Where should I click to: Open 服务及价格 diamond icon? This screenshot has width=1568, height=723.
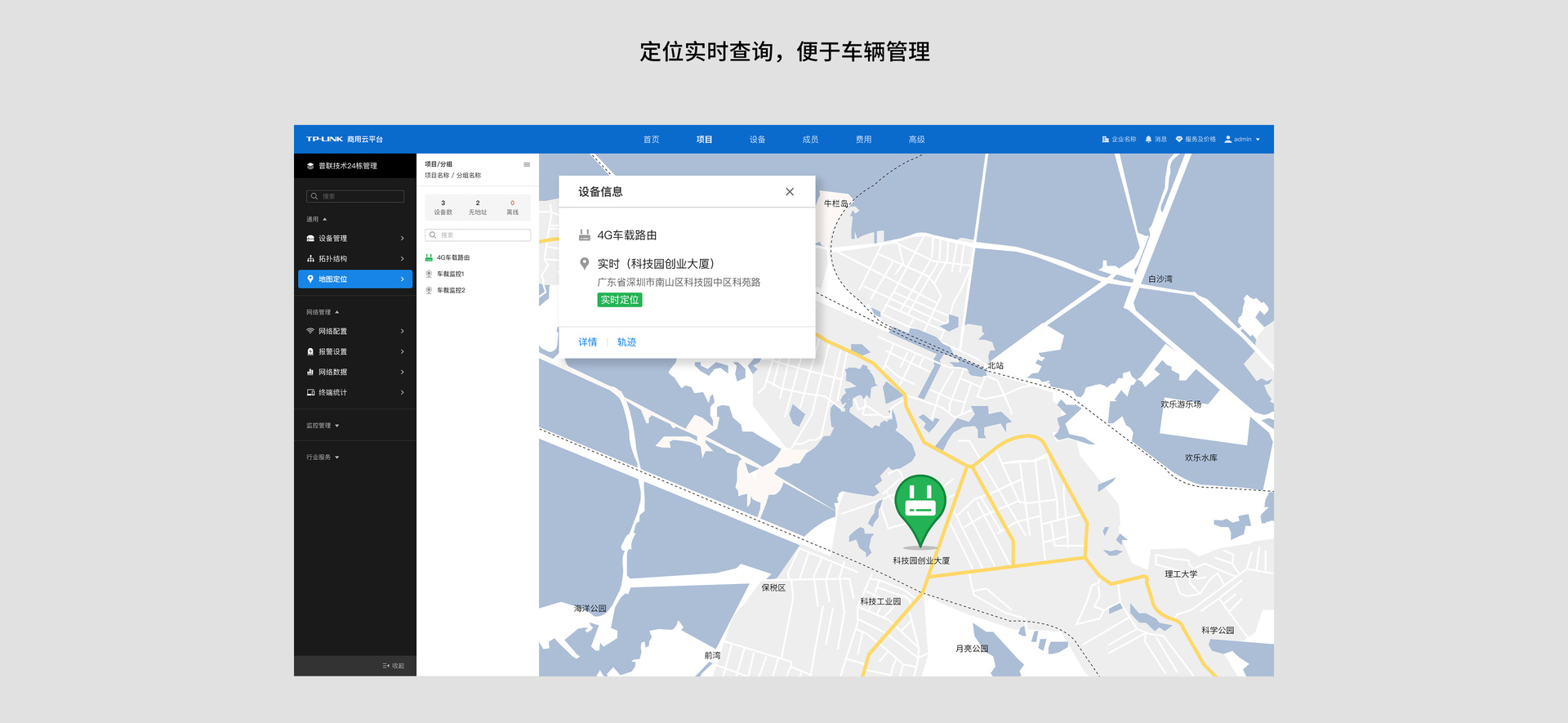(x=1178, y=140)
